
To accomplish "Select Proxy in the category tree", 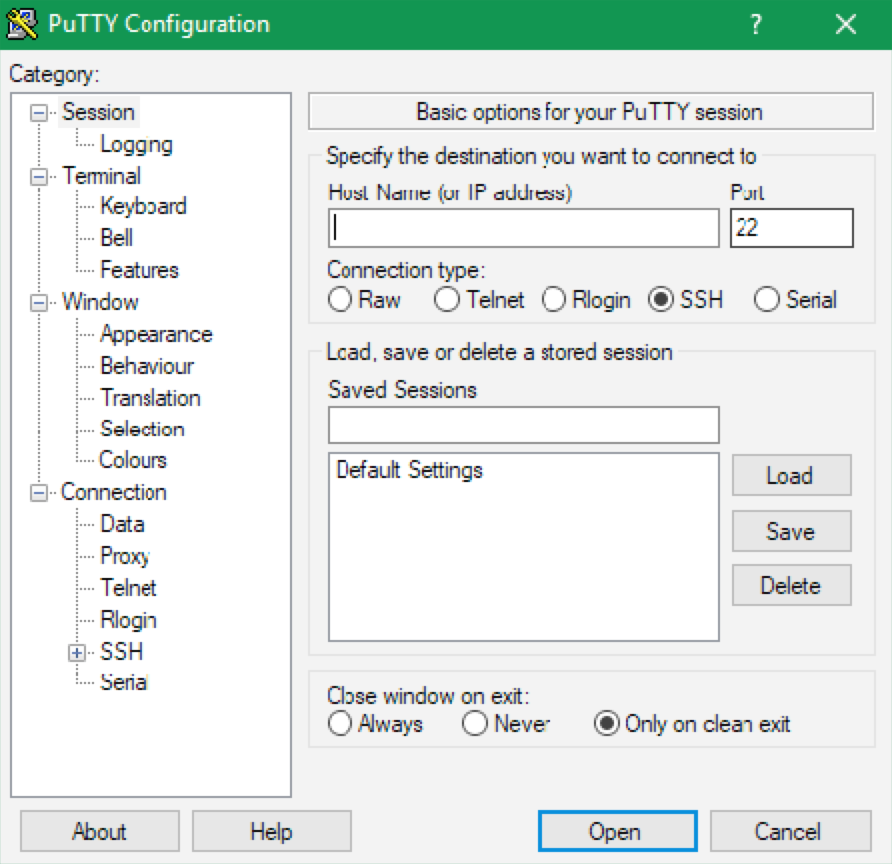I will point(125,556).
